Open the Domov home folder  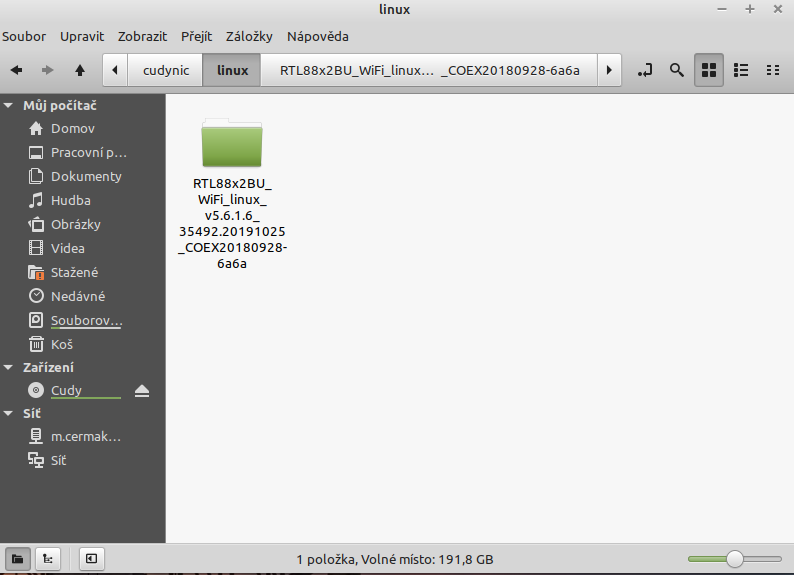(72, 128)
